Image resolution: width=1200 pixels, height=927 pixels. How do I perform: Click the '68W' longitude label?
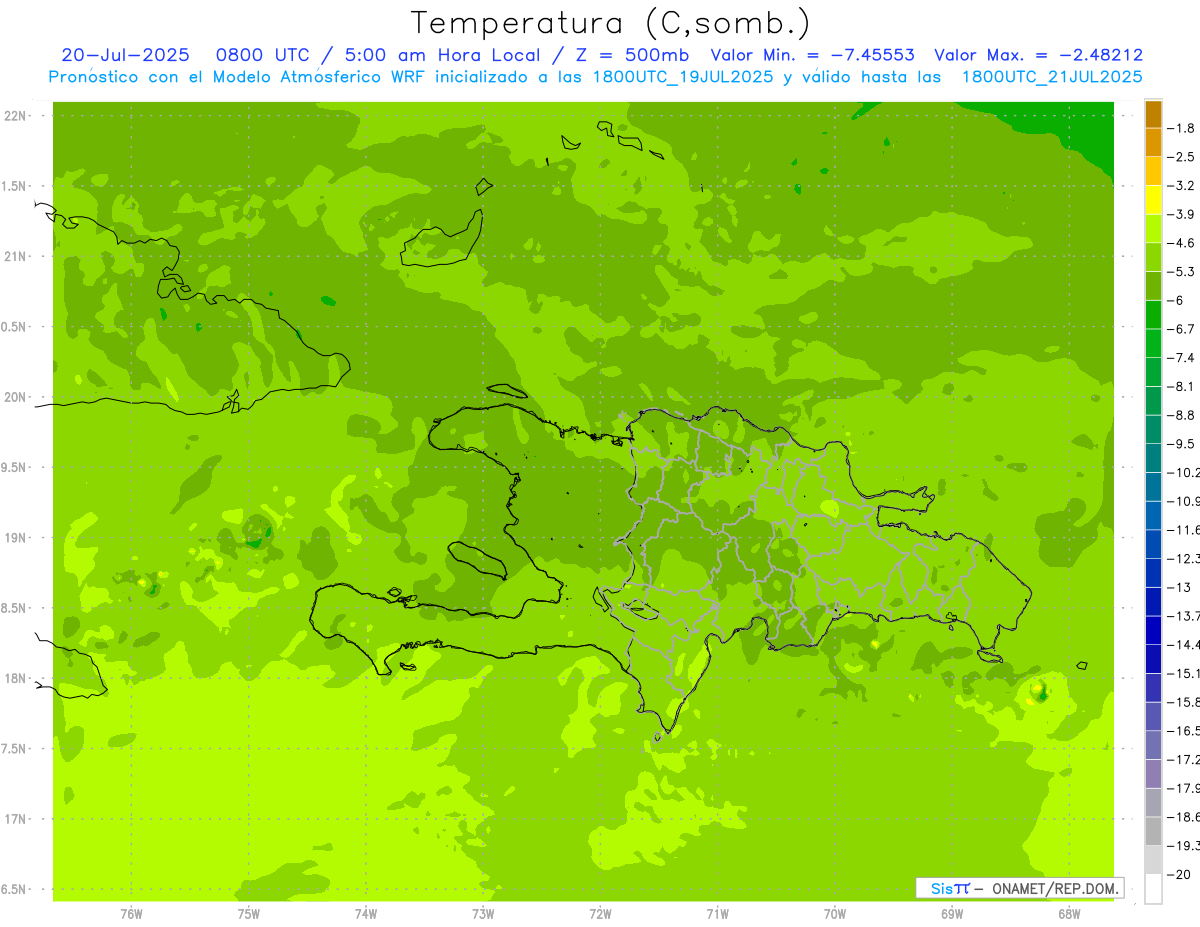(1068, 913)
